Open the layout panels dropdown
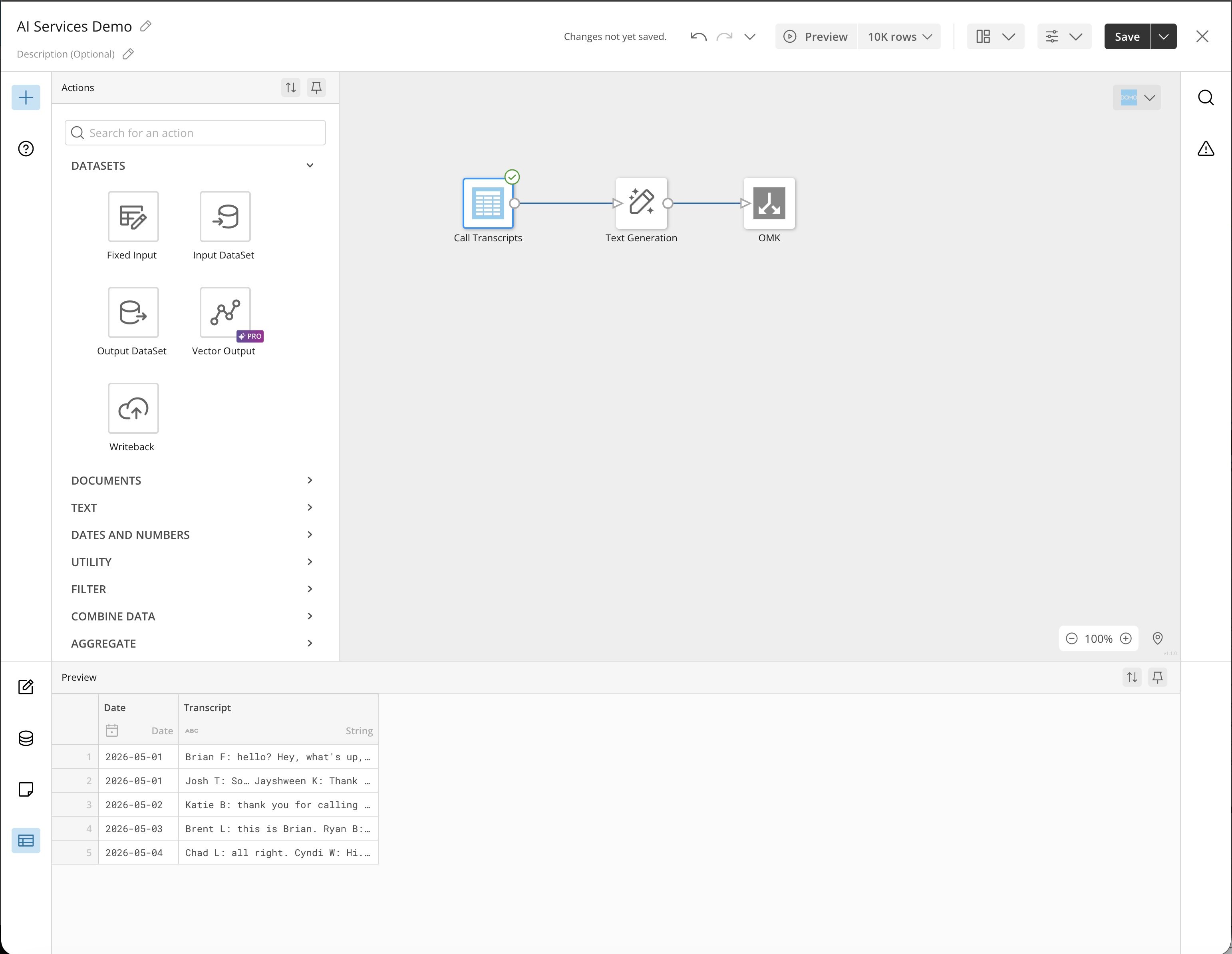The height and width of the screenshot is (954, 1232). (x=995, y=37)
